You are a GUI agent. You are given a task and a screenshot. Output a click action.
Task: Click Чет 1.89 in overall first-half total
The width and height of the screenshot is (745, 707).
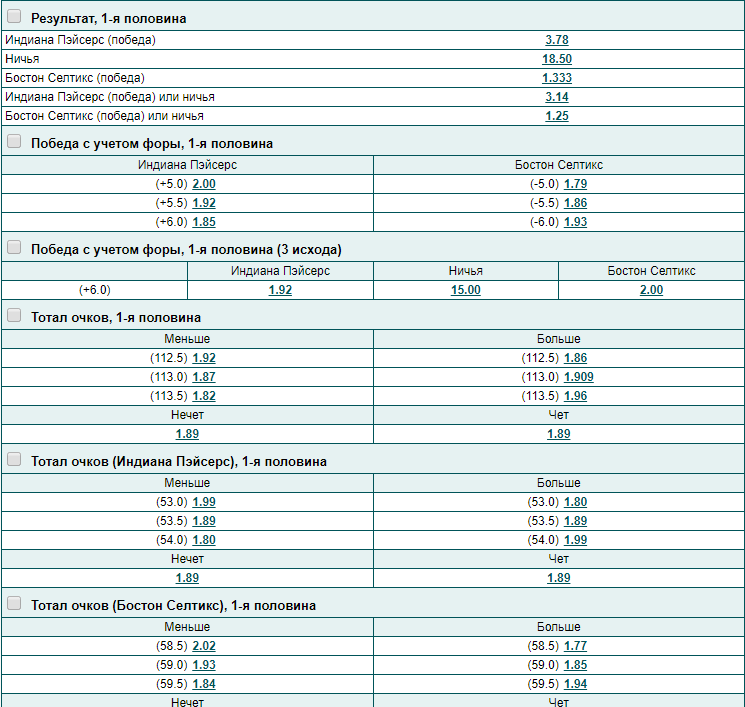pyautogui.click(x=559, y=434)
